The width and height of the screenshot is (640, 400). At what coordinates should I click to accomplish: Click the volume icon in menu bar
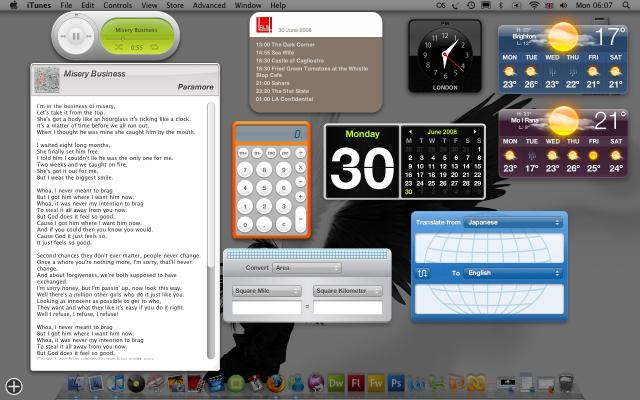564,5
